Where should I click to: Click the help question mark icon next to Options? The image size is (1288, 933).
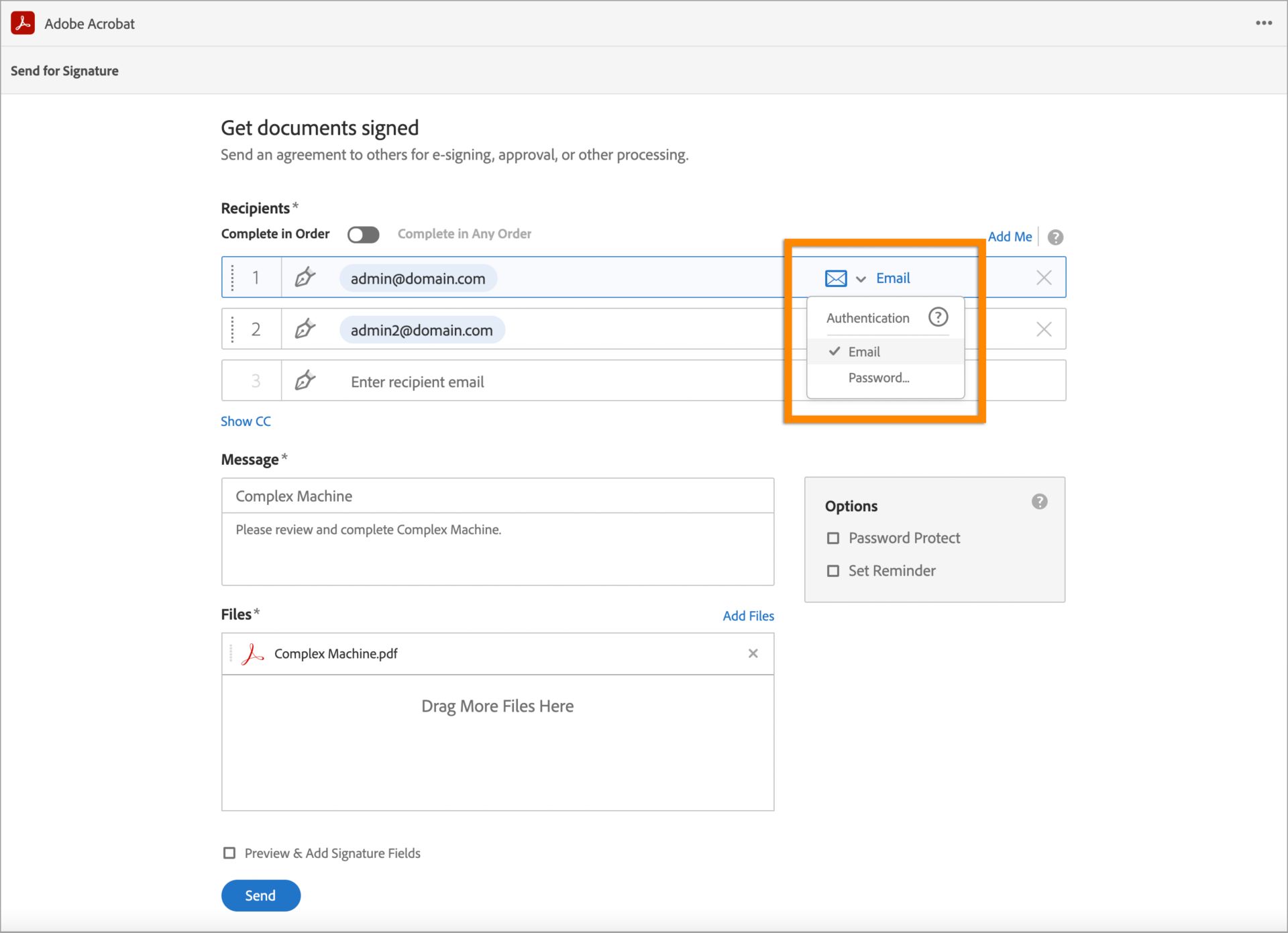[x=1040, y=502]
